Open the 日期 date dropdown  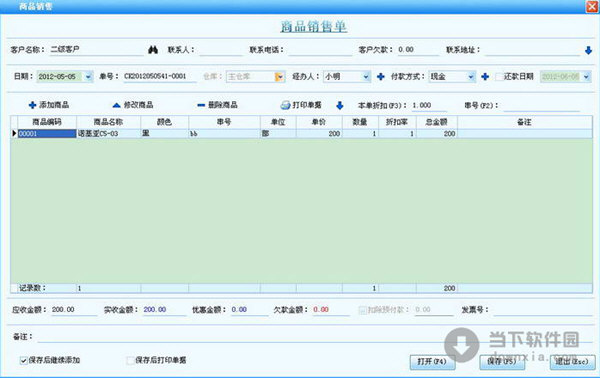(88, 77)
